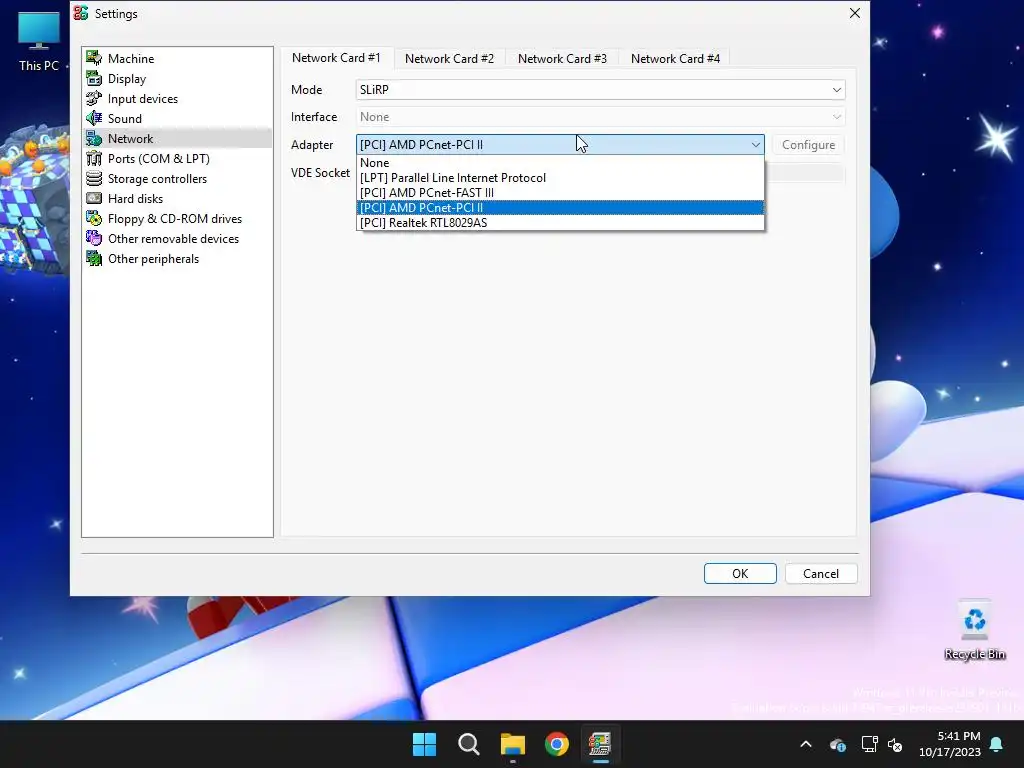1024x768 pixels.
Task: Confirm settings with OK button
Action: (740, 573)
